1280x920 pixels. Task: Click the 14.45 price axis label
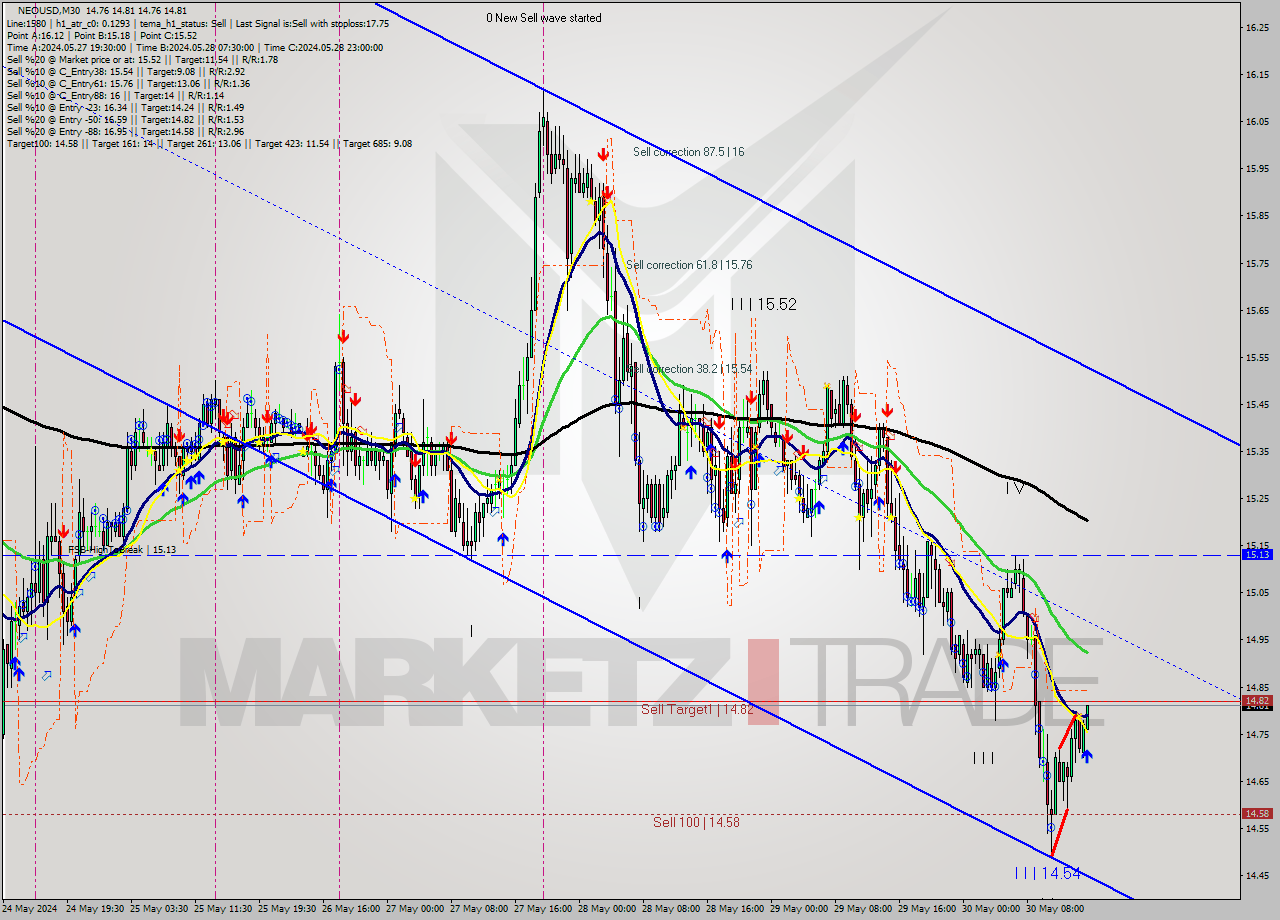coord(1256,875)
